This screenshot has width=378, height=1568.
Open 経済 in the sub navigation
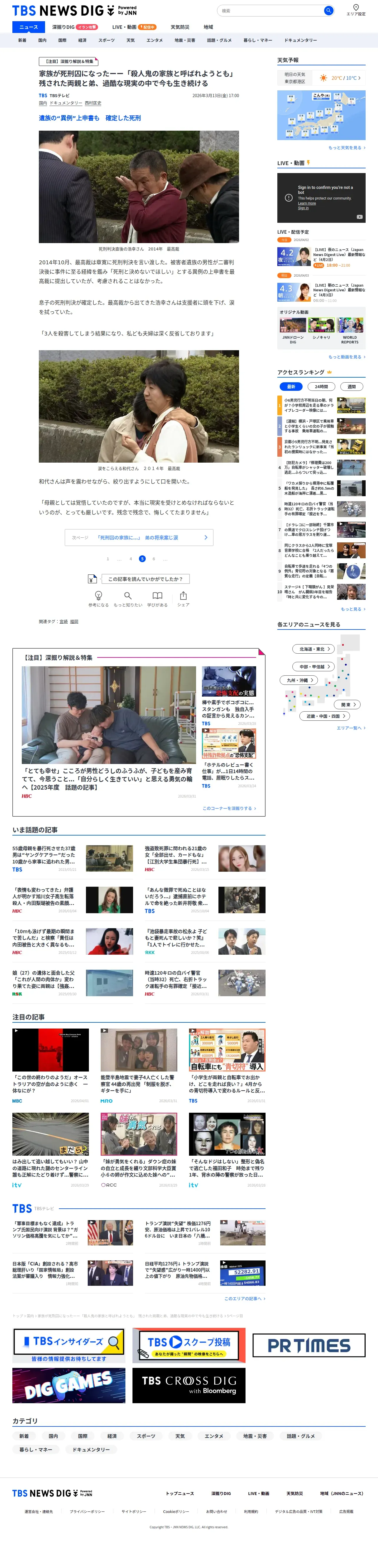(82, 40)
